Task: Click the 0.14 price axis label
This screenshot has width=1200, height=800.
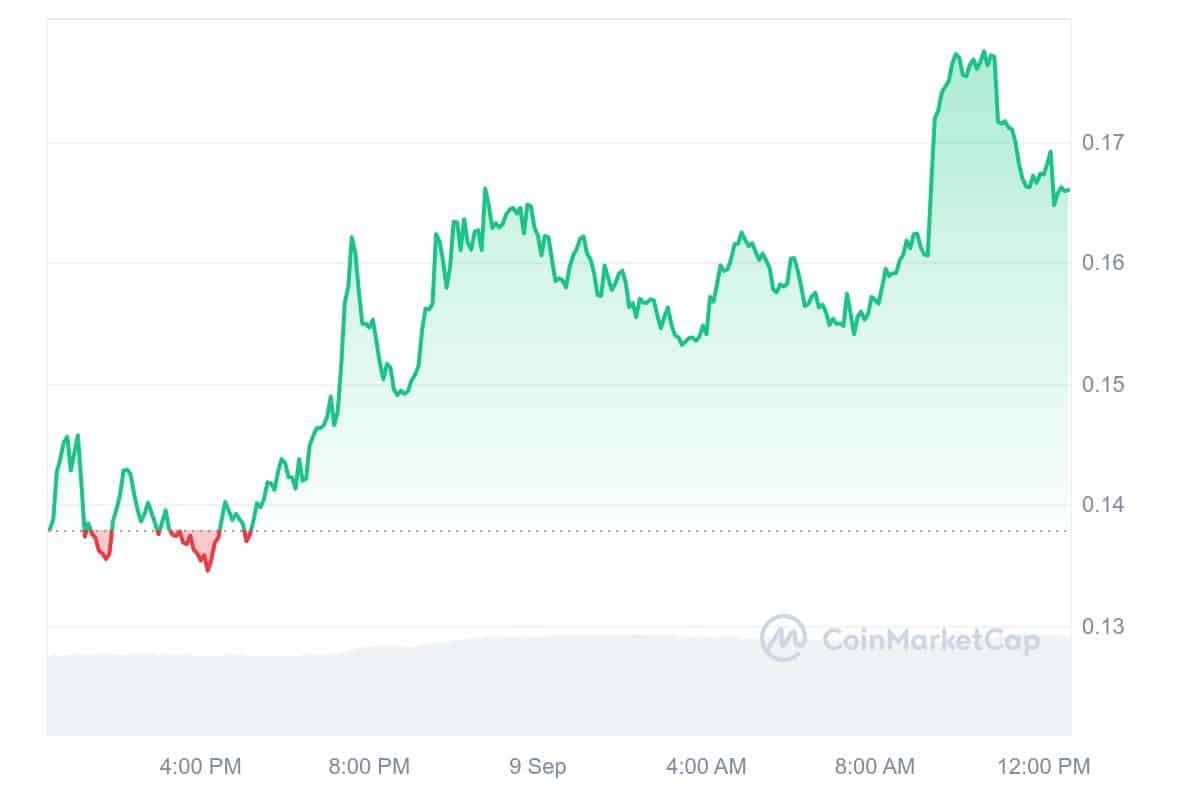Action: click(x=1103, y=505)
